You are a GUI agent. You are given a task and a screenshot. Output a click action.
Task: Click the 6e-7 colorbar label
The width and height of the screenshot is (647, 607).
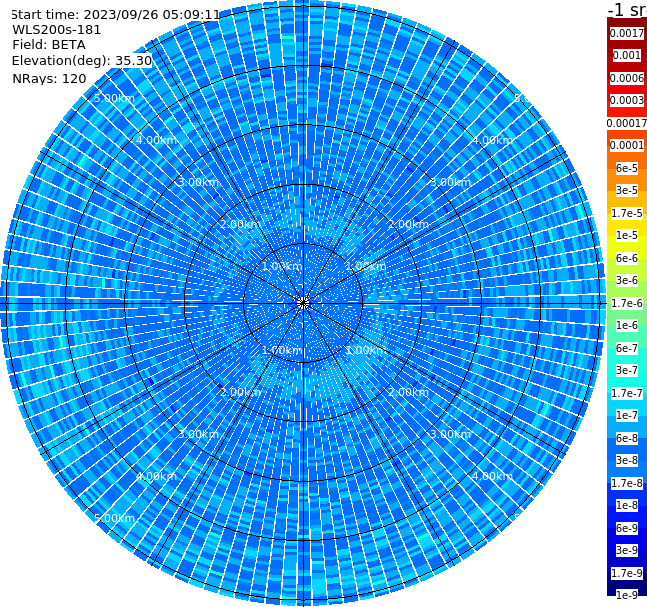[627, 348]
